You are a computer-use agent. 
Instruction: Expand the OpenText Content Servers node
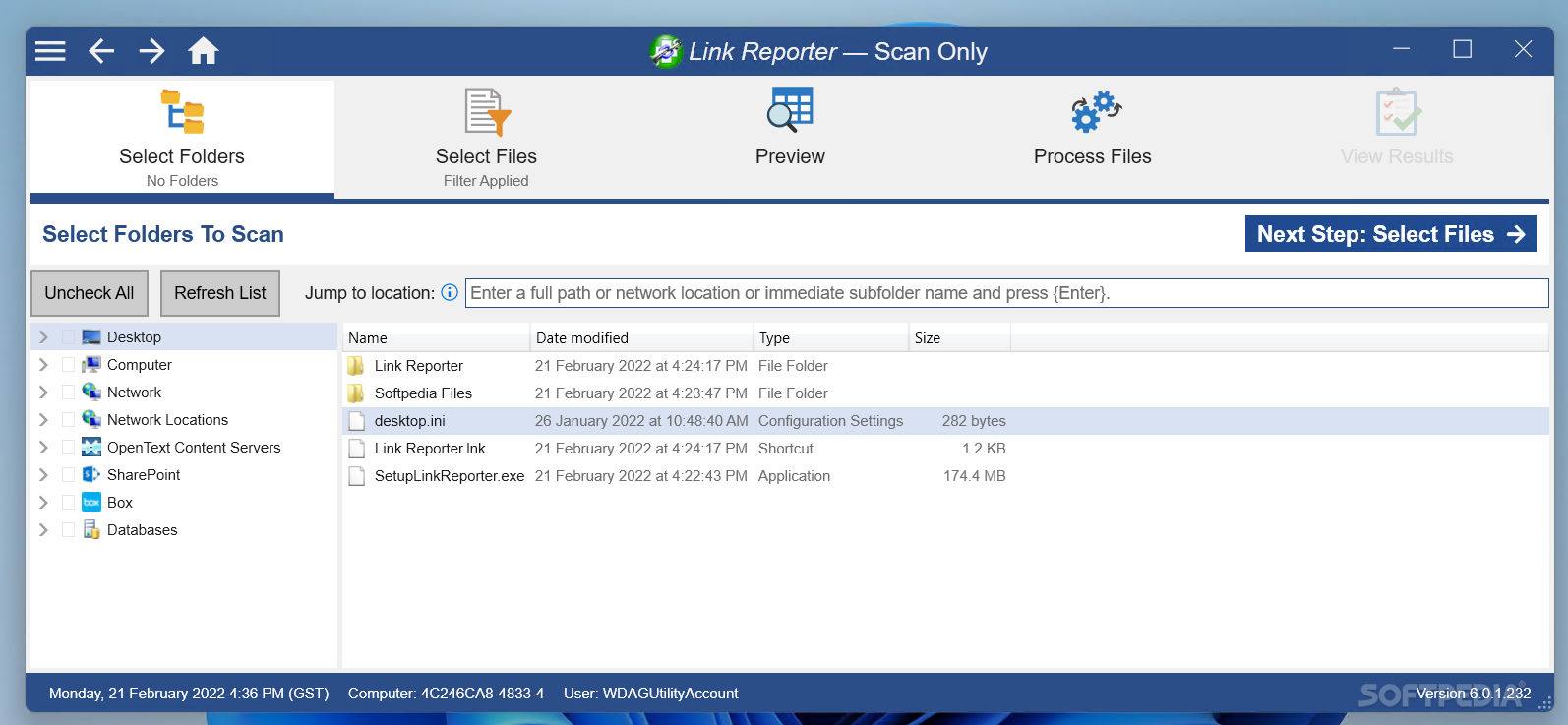(x=43, y=448)
